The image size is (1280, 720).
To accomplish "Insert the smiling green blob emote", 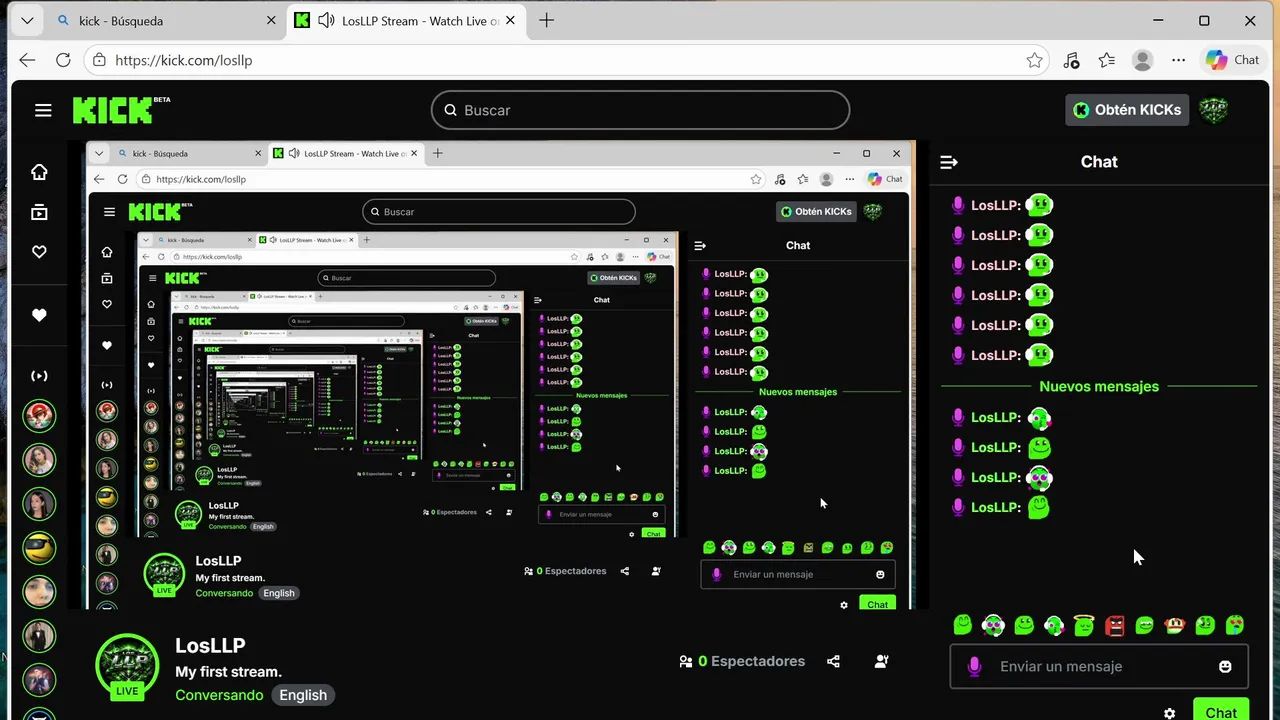I will [963, 625].
